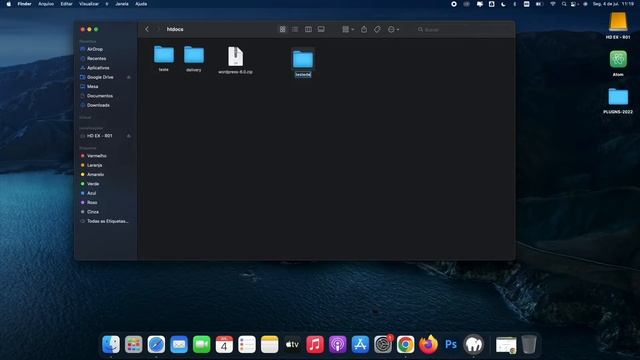Switch Finder to list view

click(x=295, y=29)
